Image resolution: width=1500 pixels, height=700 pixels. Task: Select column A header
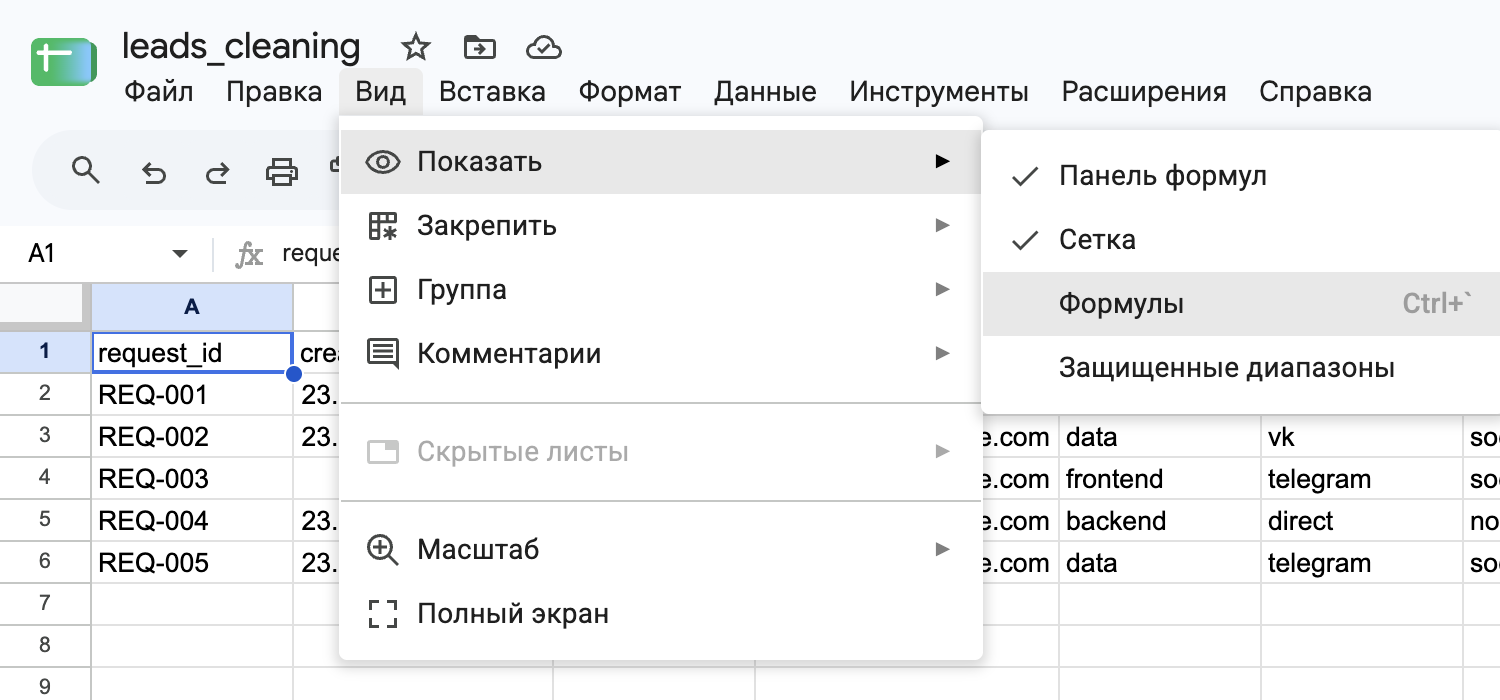[x=192, y=308]
